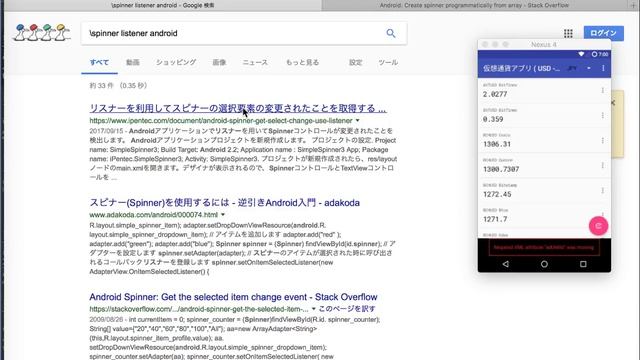Switch to the 動画 search tab
The image size is (640, 360).
(133, 62)
